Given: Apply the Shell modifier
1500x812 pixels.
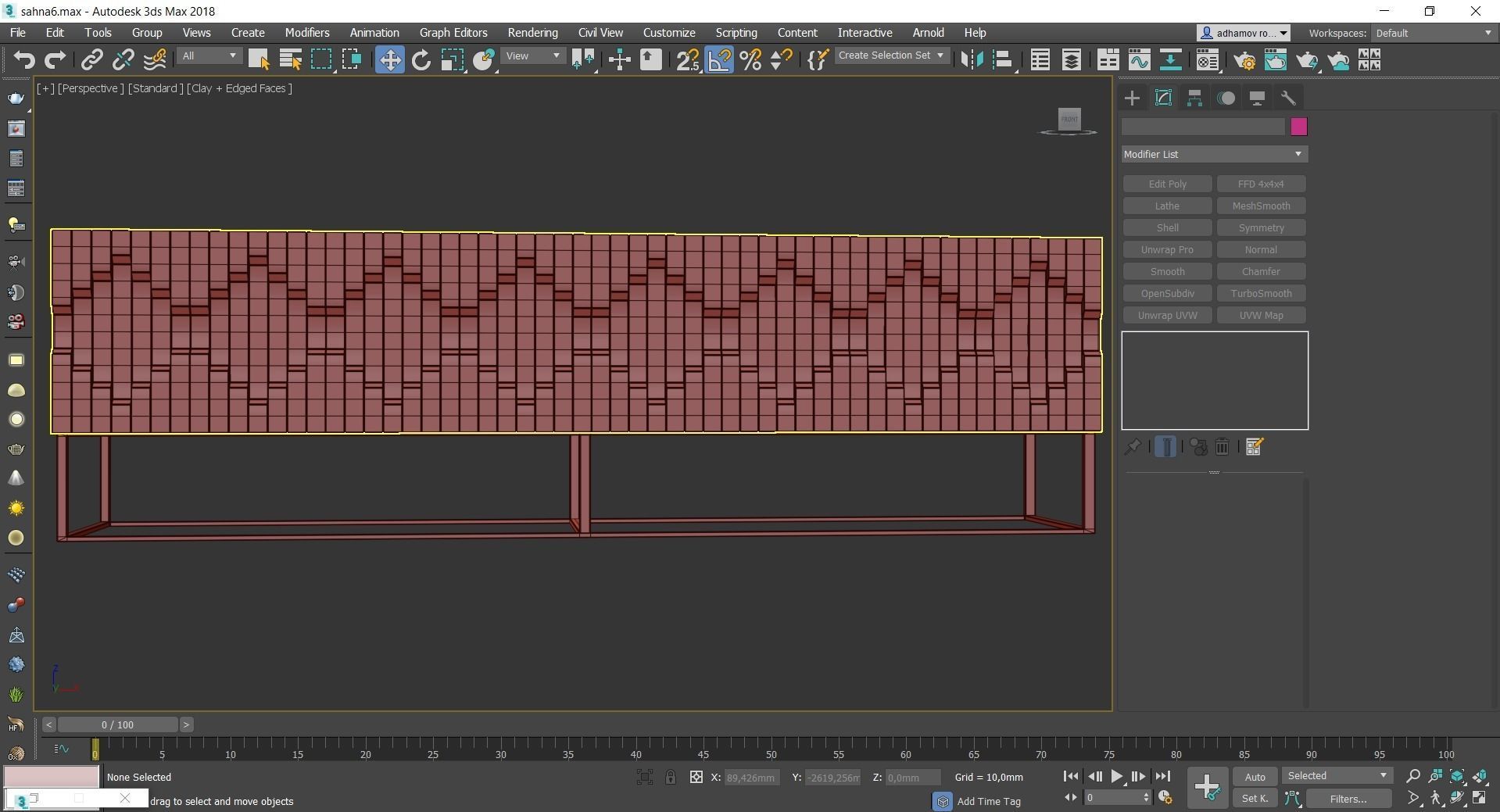Looking at the screenshot, I should (1167, 227).
